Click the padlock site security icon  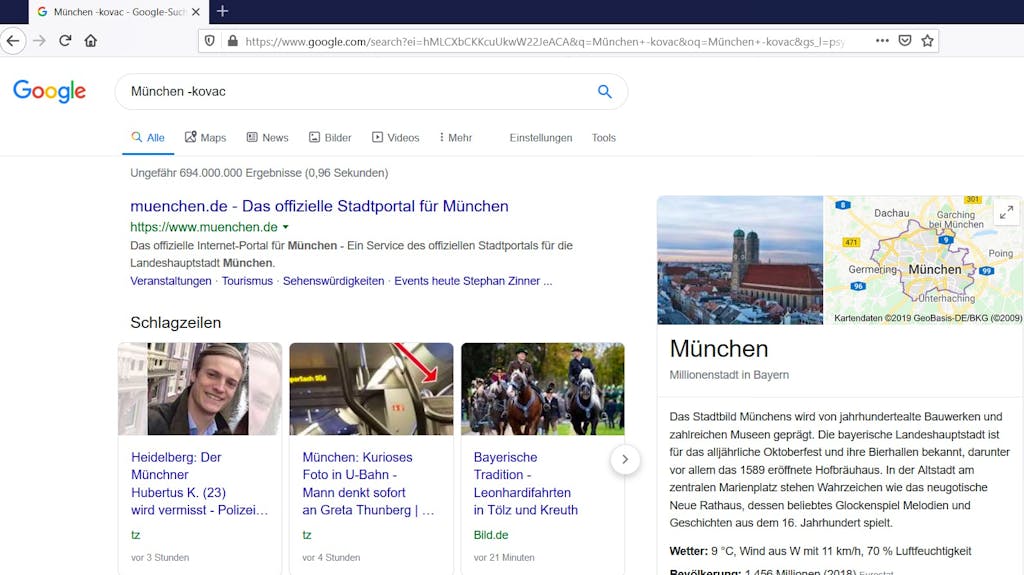(x=232, y=41)
